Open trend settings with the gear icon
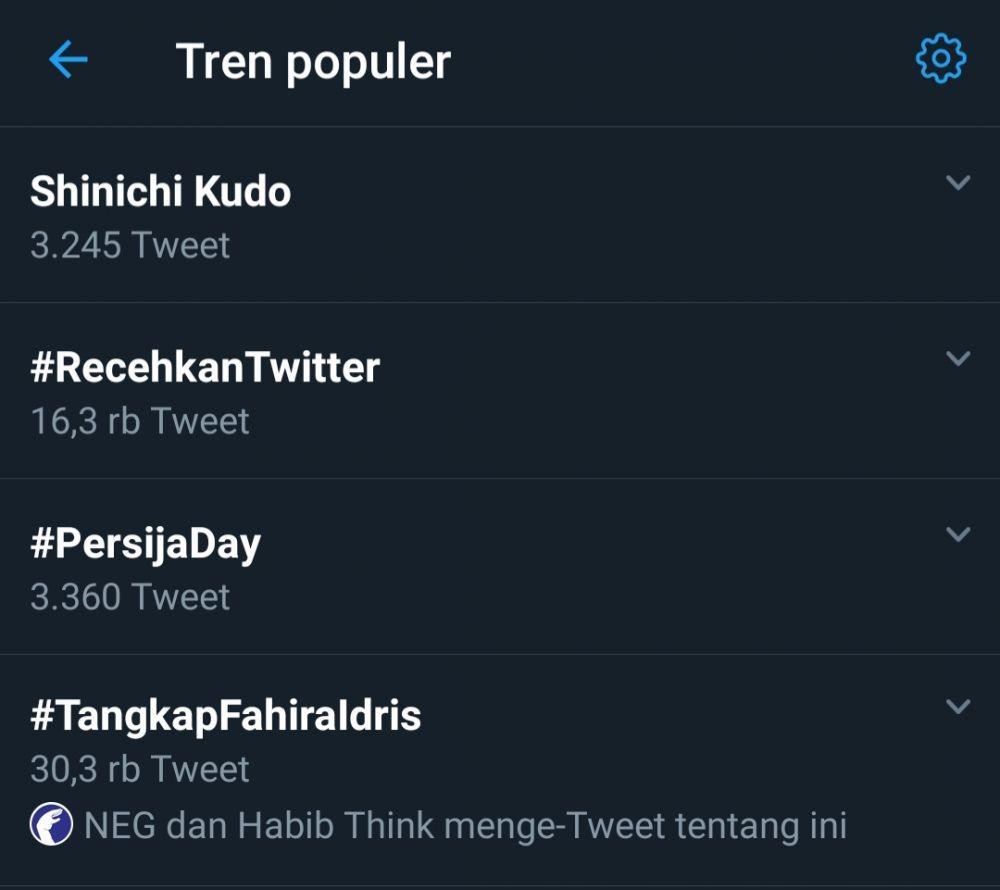1000x890 pixels. (941, 59)
